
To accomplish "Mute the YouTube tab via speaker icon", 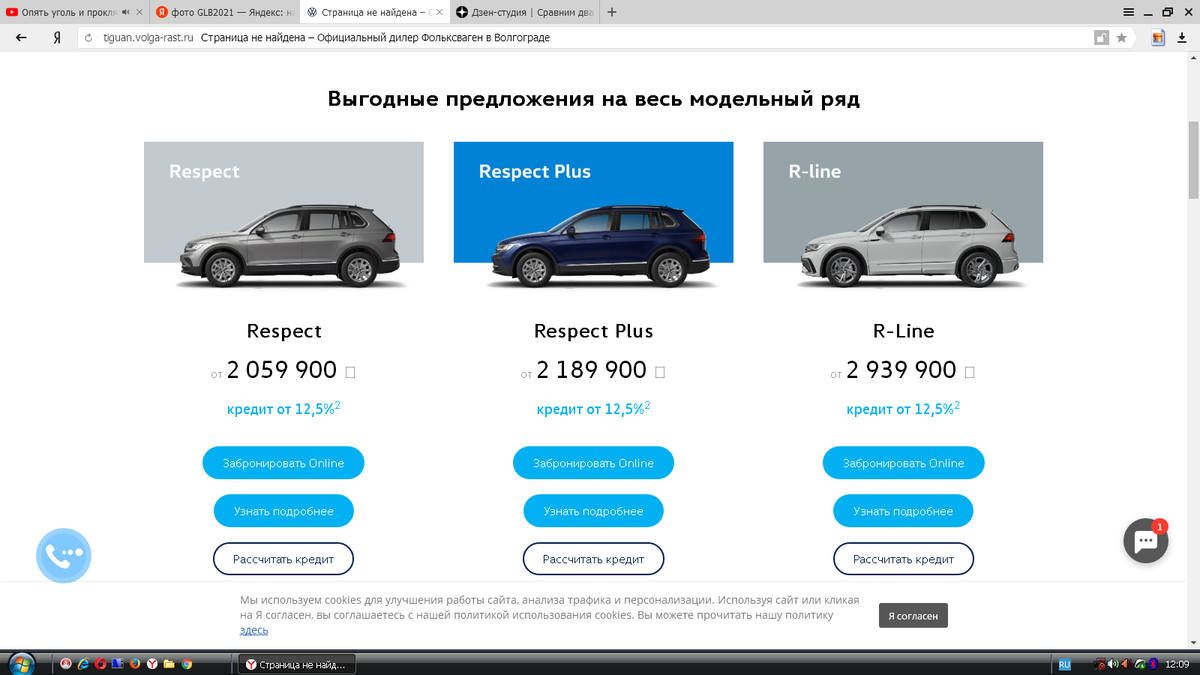I will [x=126, y=12].
